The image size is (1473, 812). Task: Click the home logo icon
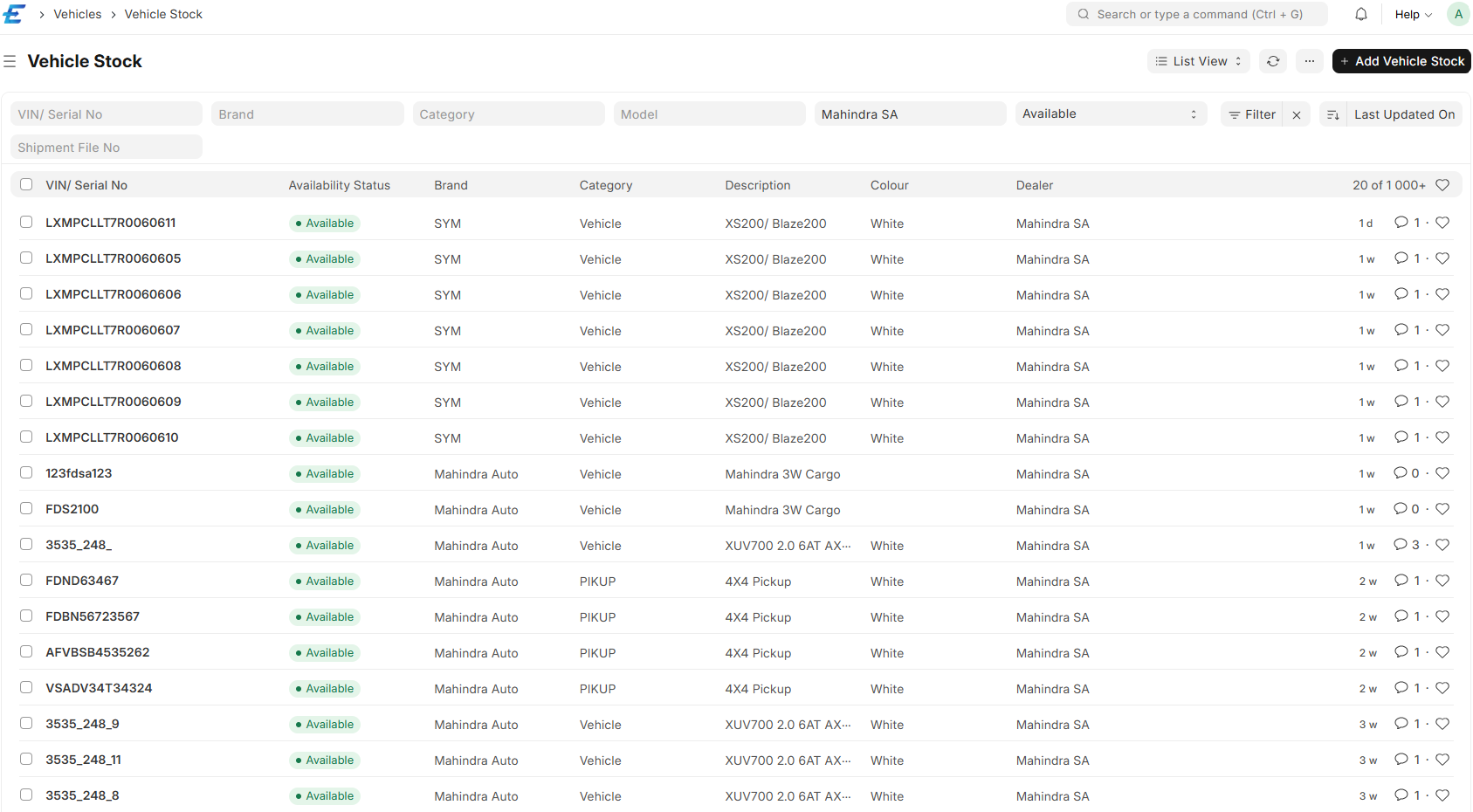(x=15, y=14)
